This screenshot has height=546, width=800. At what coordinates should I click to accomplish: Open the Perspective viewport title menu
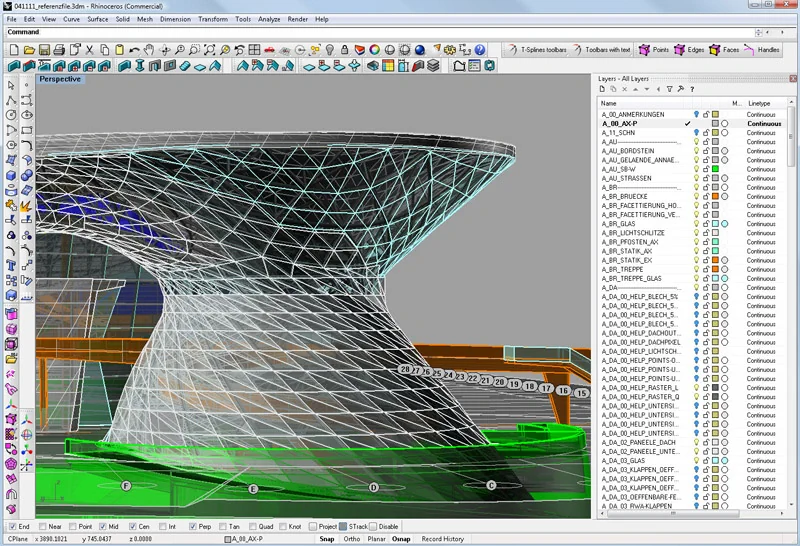[60, 79]
